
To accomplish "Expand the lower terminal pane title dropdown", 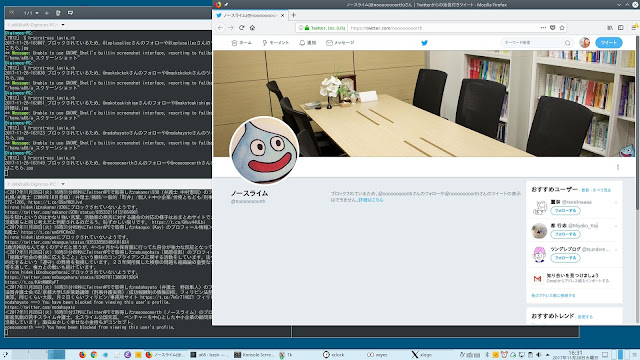I will (x=63, y=184).
